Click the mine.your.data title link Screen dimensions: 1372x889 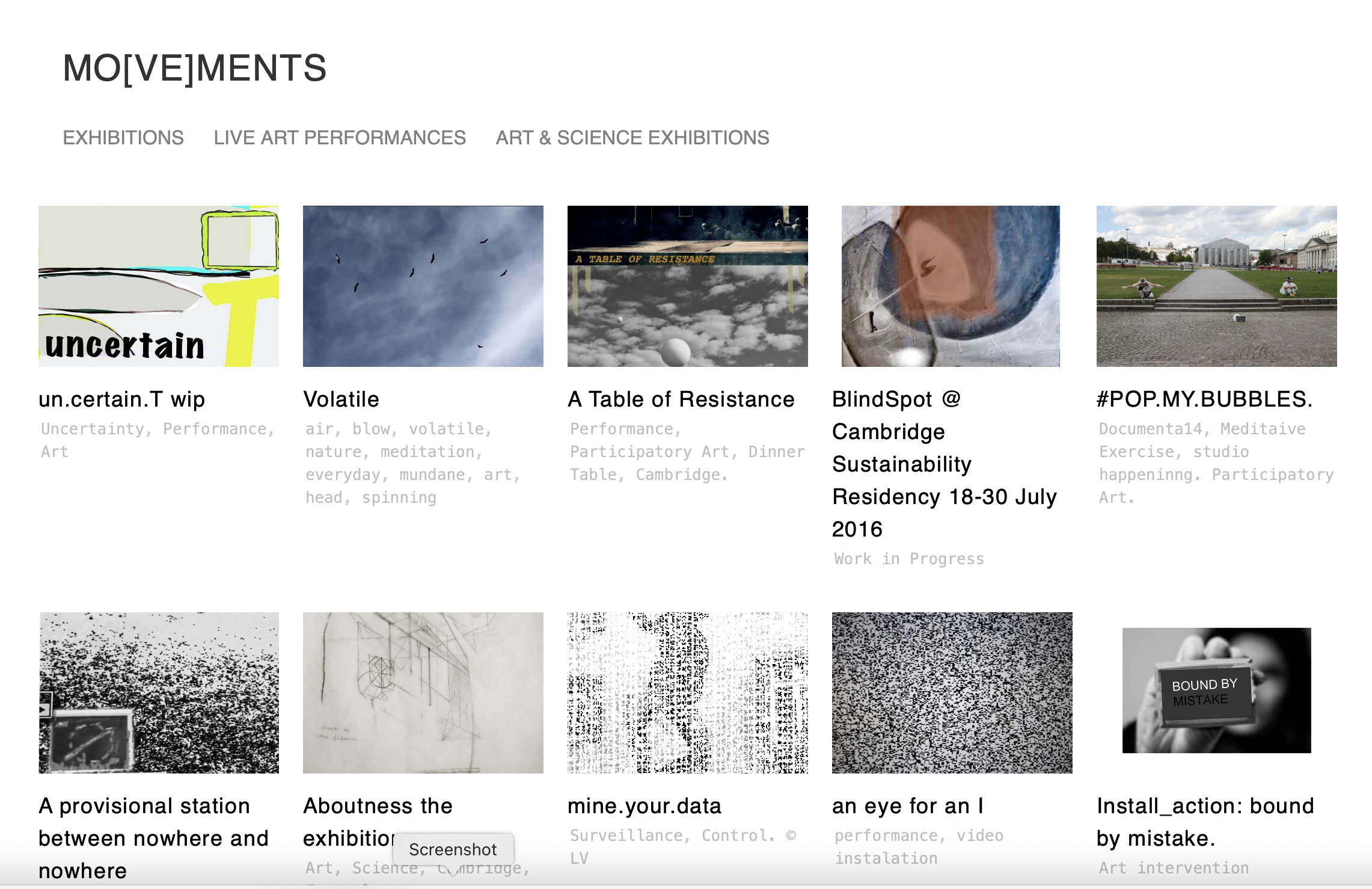coord(645,806)
